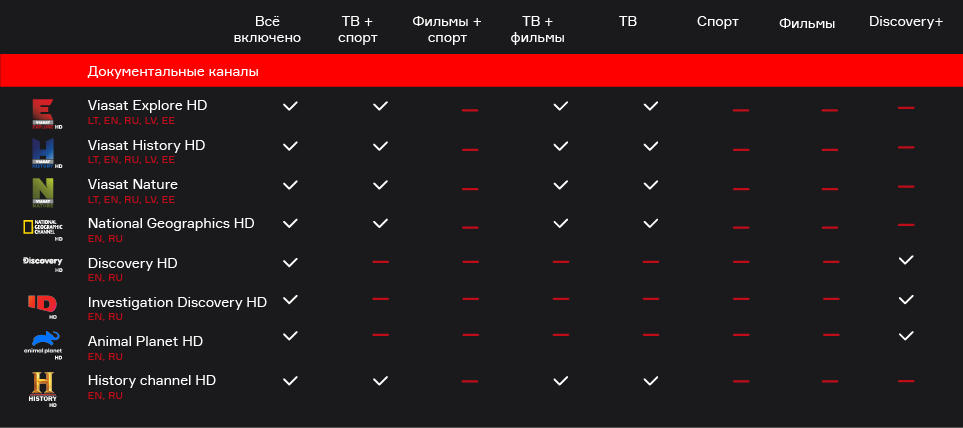Click Viasat Explore HD checkmark under Всё включено
Screen dimensions: 963x428
[290, 106]
